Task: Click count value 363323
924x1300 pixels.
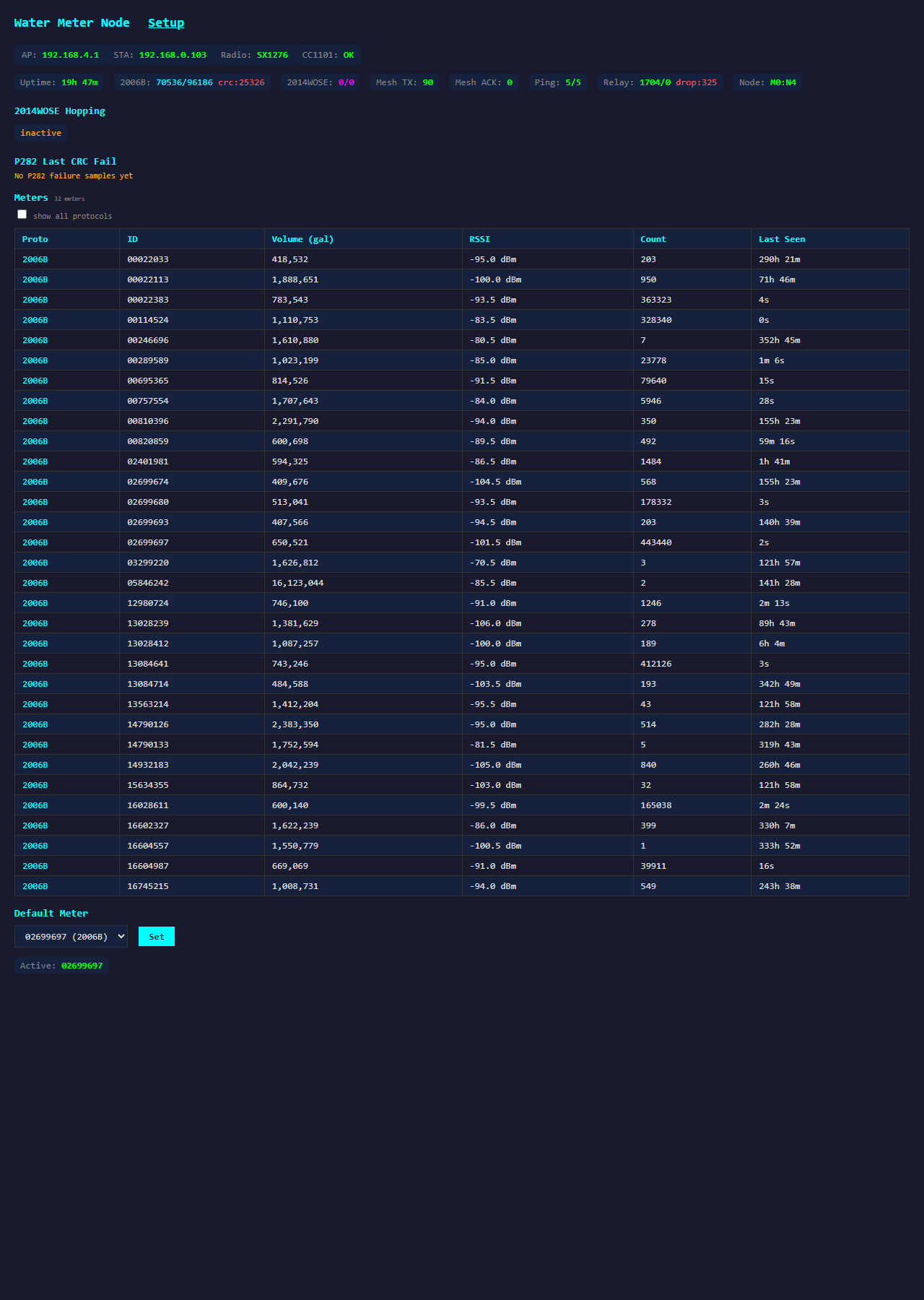Action: pos(656,300)
